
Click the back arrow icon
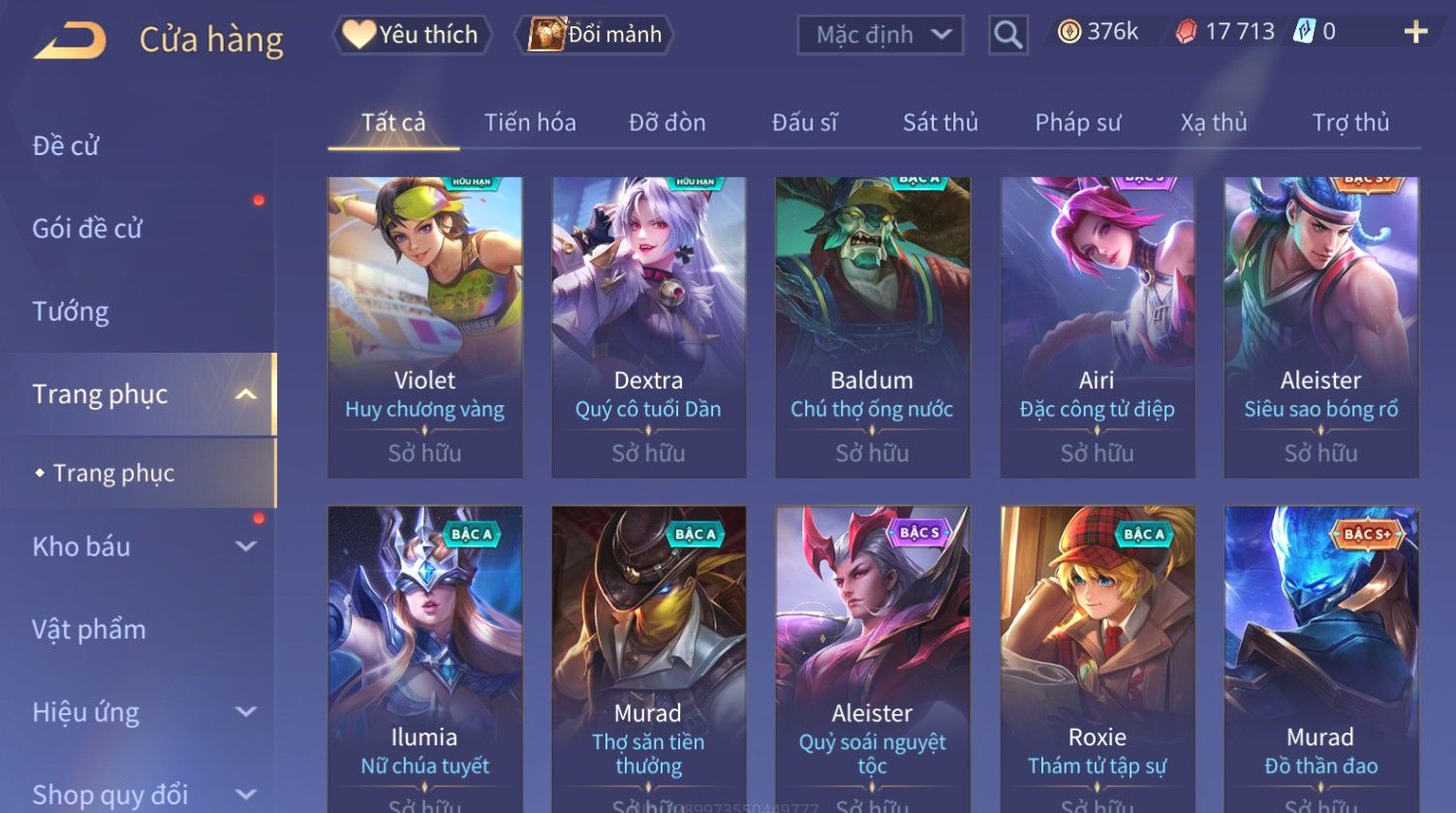pos(70,41)
